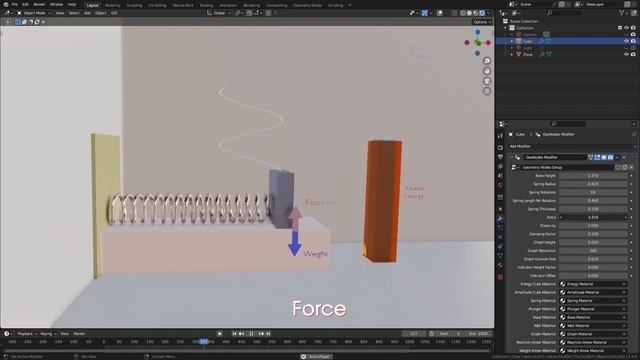The height and width of the screenshot is (360, 640).
Task: Toggle camera view gizmo in viewport
Action: (x=487, y=81)
